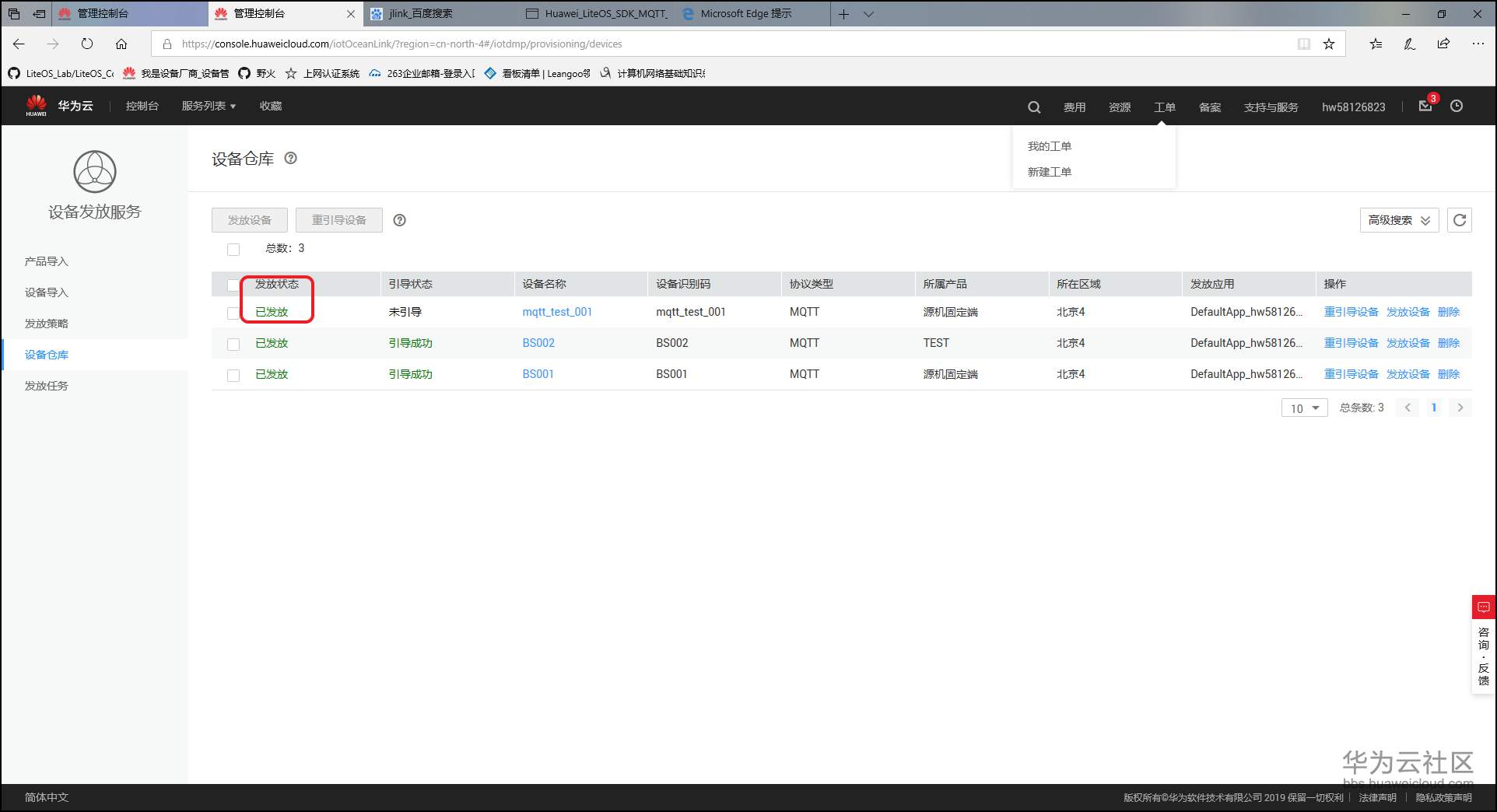Open the 工单 menu in the header
The width and height of the screenshot is (1497, 812).
coord(1165,107)
